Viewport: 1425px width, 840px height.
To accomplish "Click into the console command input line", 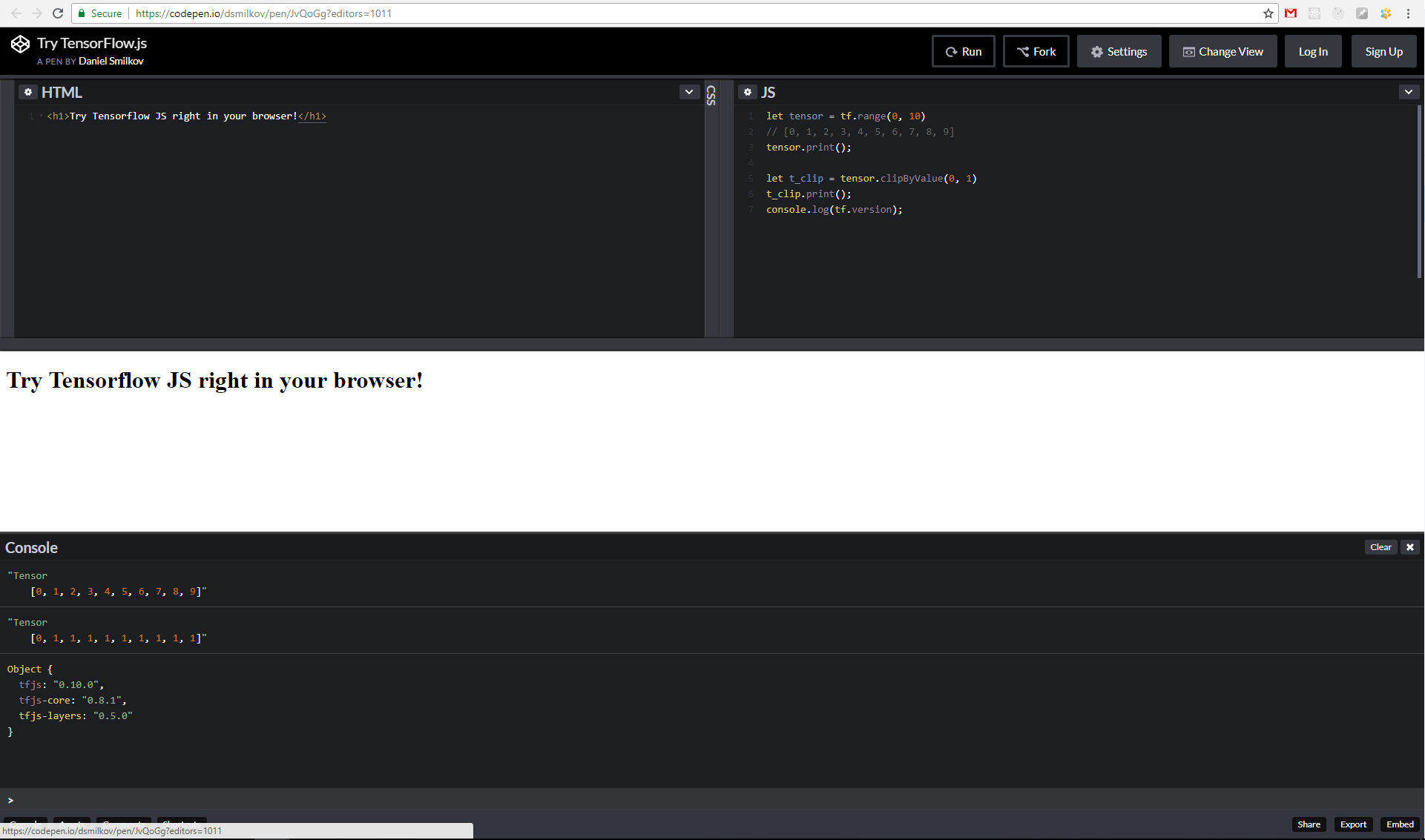I will (x=712, y=800).
